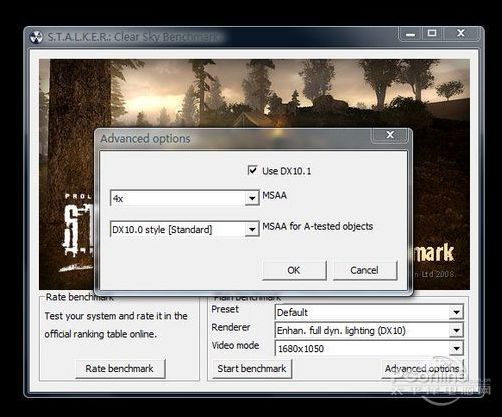The image size is (502, 417).
Task: Click the Cancel button
Action: (x=365, y=270)
